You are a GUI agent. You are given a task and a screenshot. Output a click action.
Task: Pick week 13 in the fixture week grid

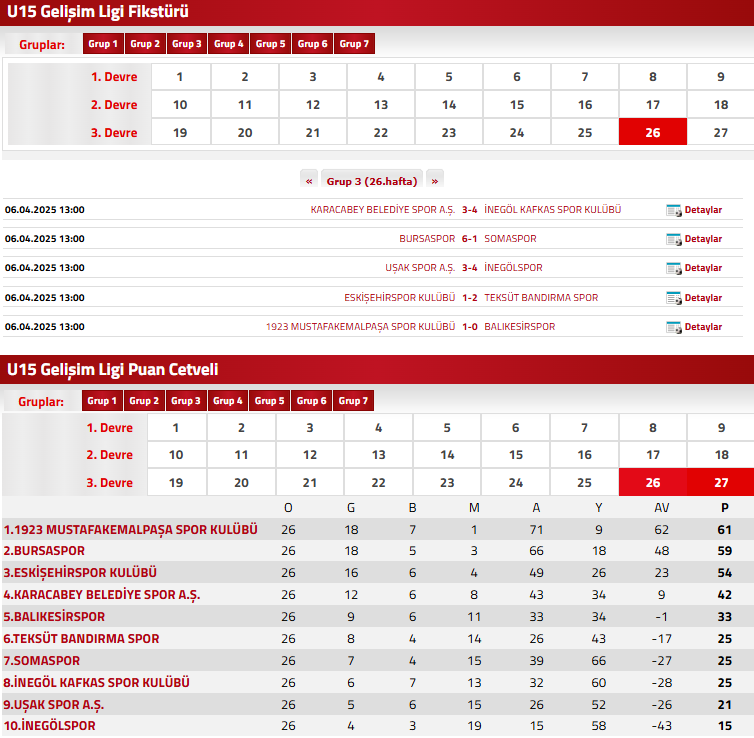[x=380, y=105]
